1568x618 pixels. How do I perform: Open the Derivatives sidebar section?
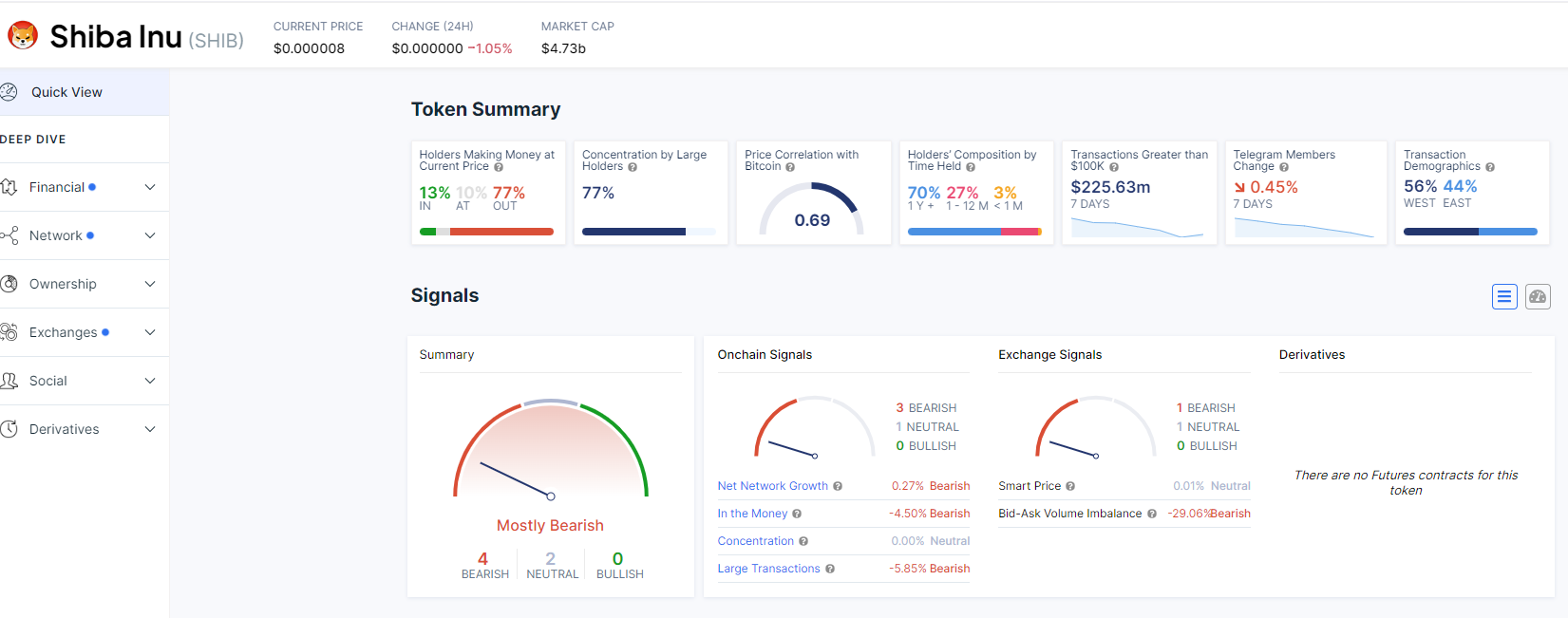(x=65, y=429)
